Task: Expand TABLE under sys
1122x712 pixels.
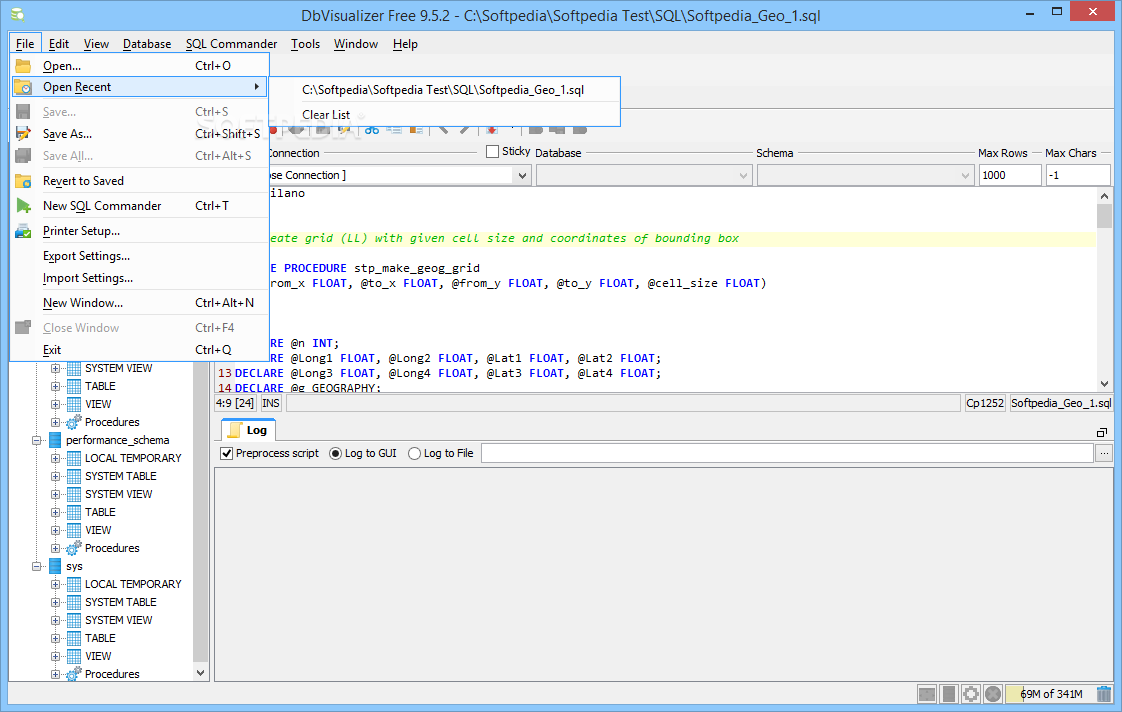Action: (x=55, y=638)
